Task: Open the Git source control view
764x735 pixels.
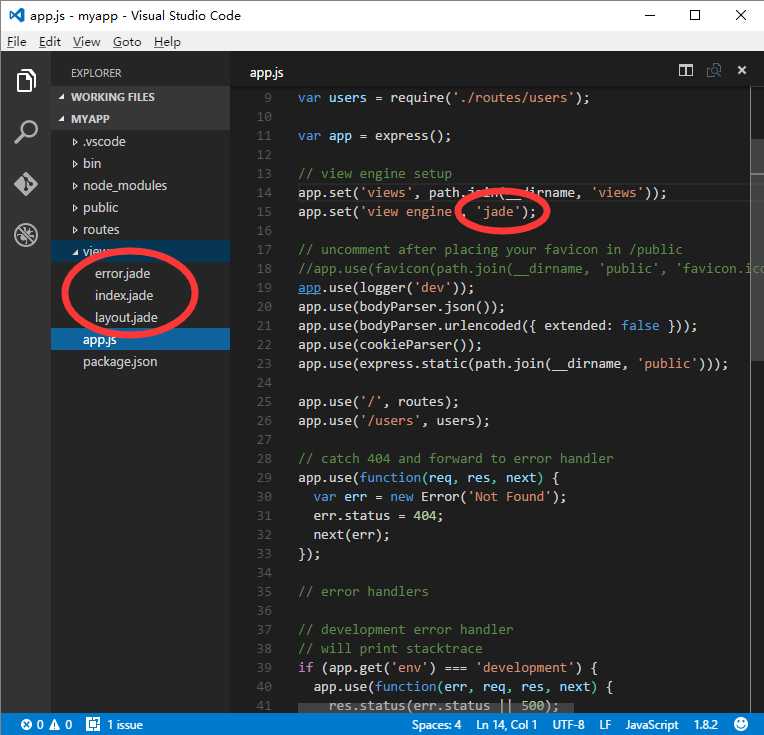Action: 26,184
